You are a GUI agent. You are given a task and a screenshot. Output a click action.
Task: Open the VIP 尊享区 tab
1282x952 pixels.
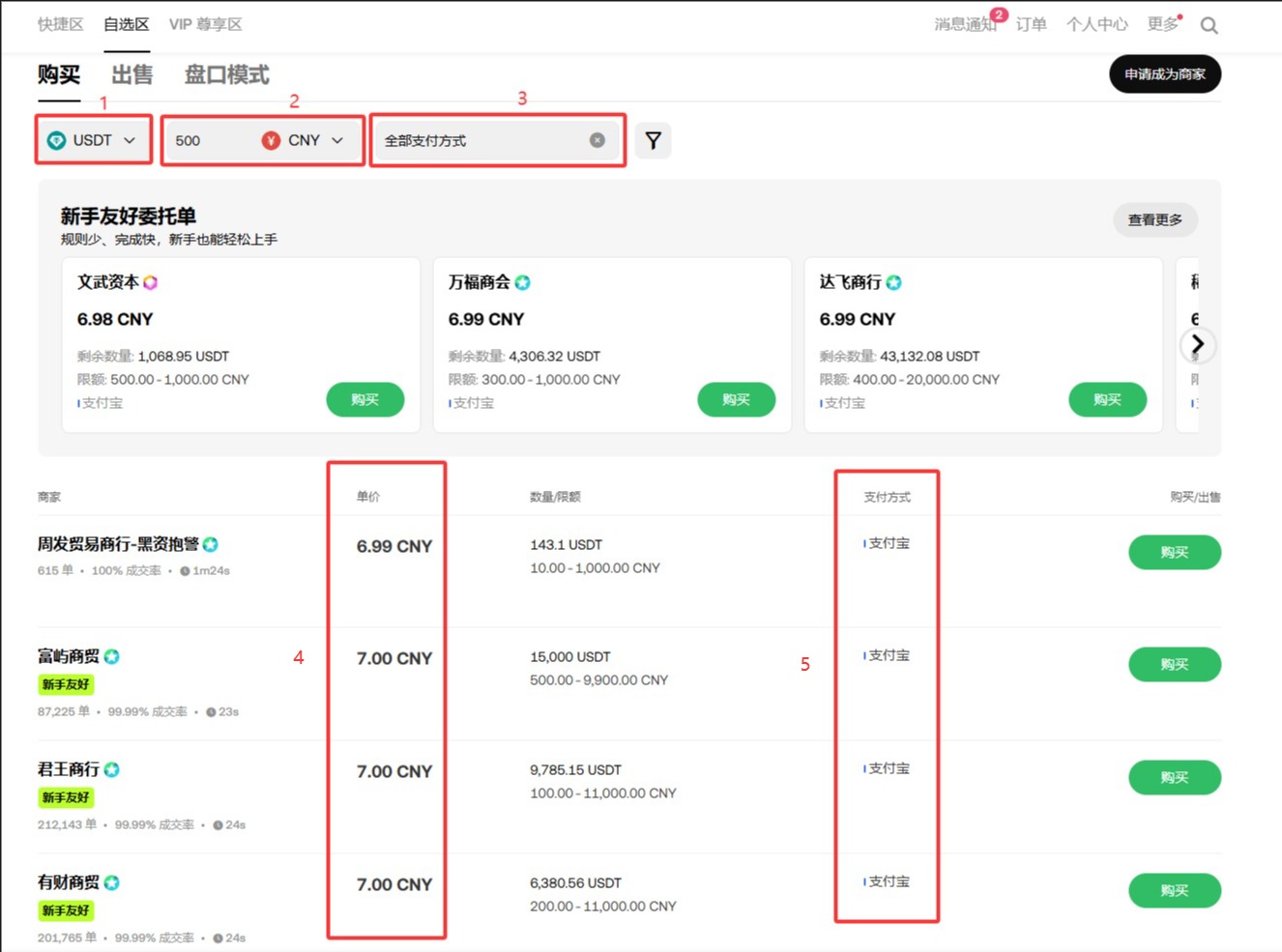tap(205, 24)
